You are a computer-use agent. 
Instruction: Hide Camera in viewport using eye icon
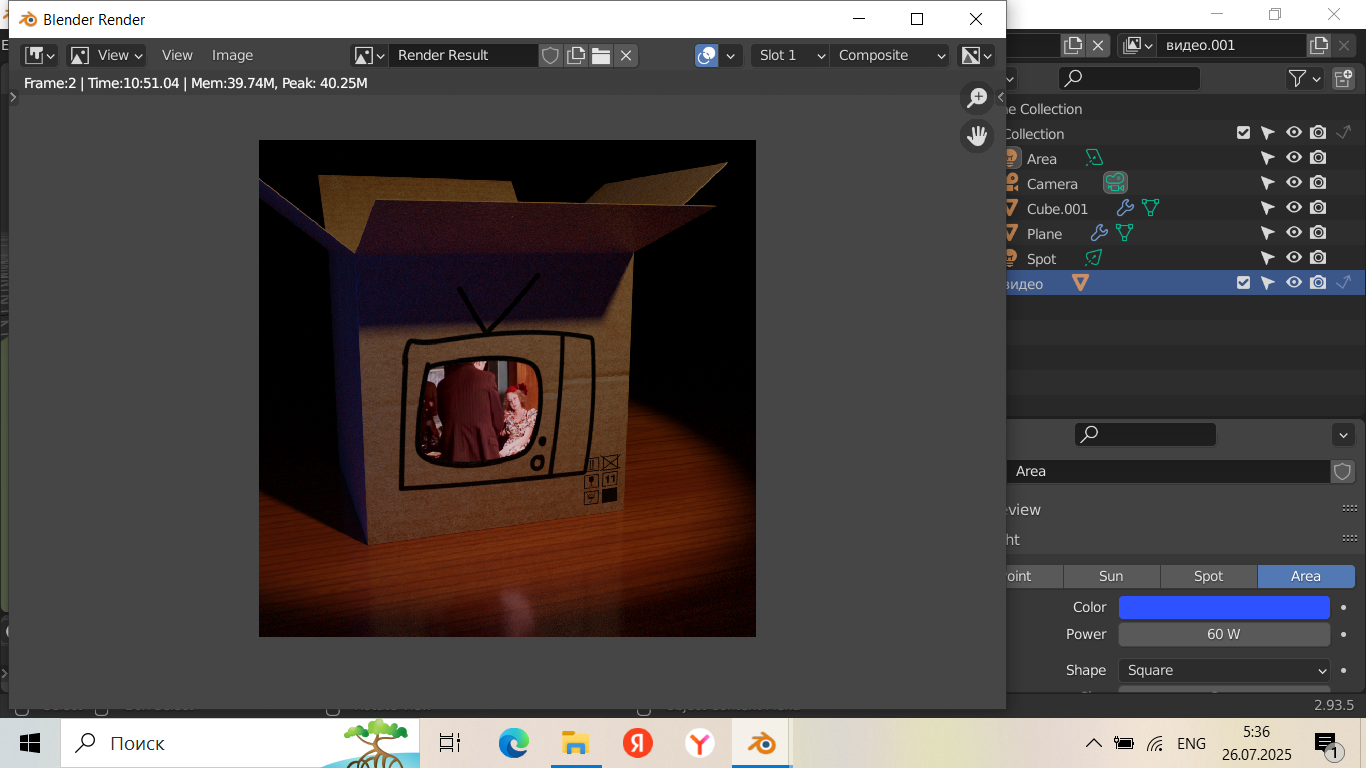click(1293, 183)
